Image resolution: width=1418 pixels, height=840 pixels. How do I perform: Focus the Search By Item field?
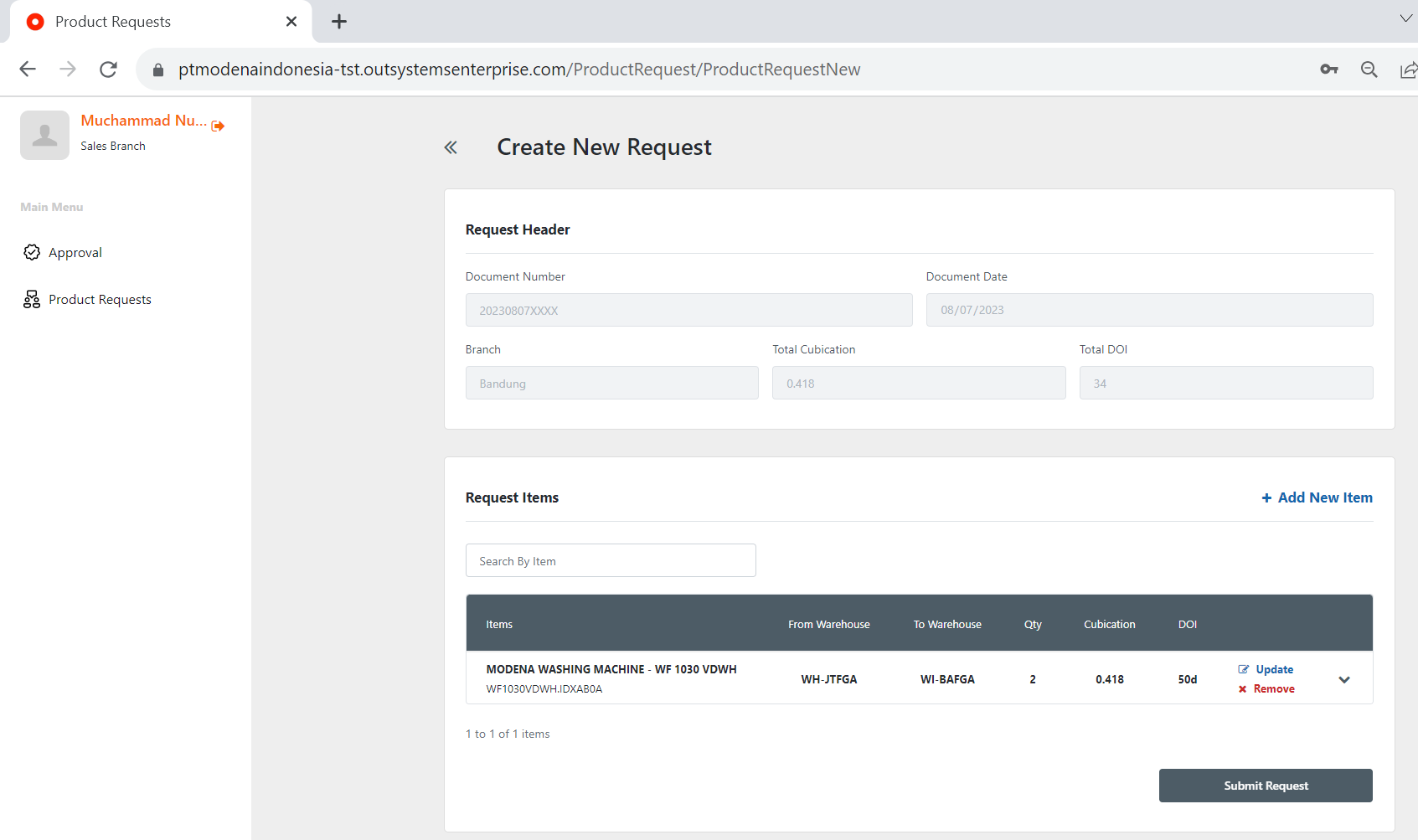tap(611, 560)
